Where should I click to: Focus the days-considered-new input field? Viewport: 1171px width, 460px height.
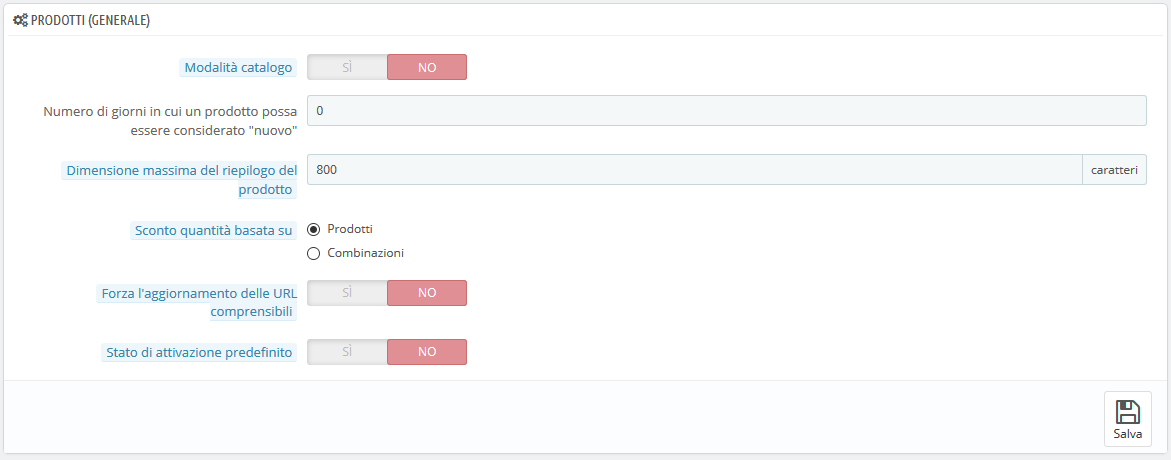[x=727, y=111]
